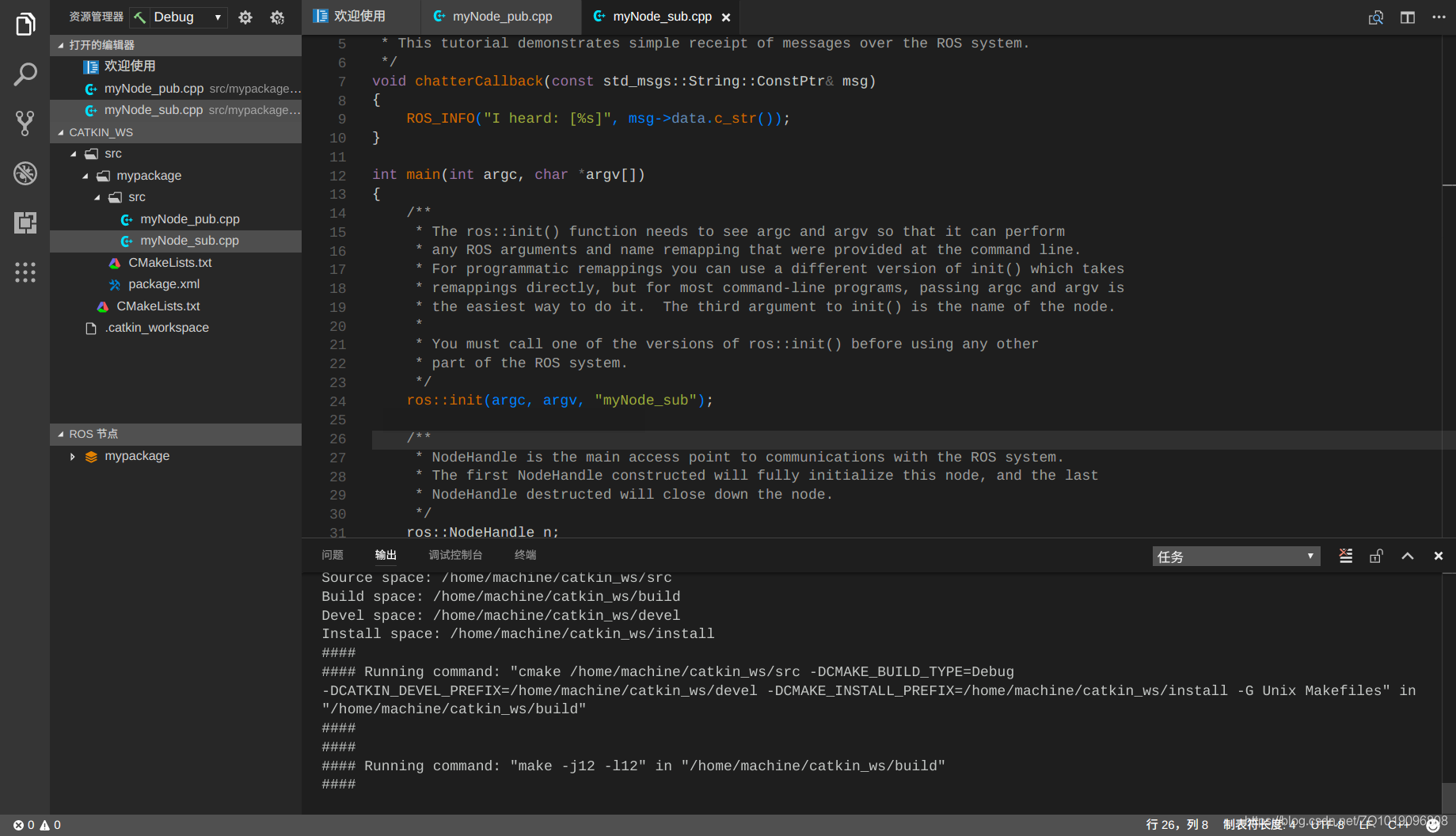Viewport: 1456px width, 836px height.
Task: Open myNode_sub.cpp in the workspace tree
Action: (176, 241)
